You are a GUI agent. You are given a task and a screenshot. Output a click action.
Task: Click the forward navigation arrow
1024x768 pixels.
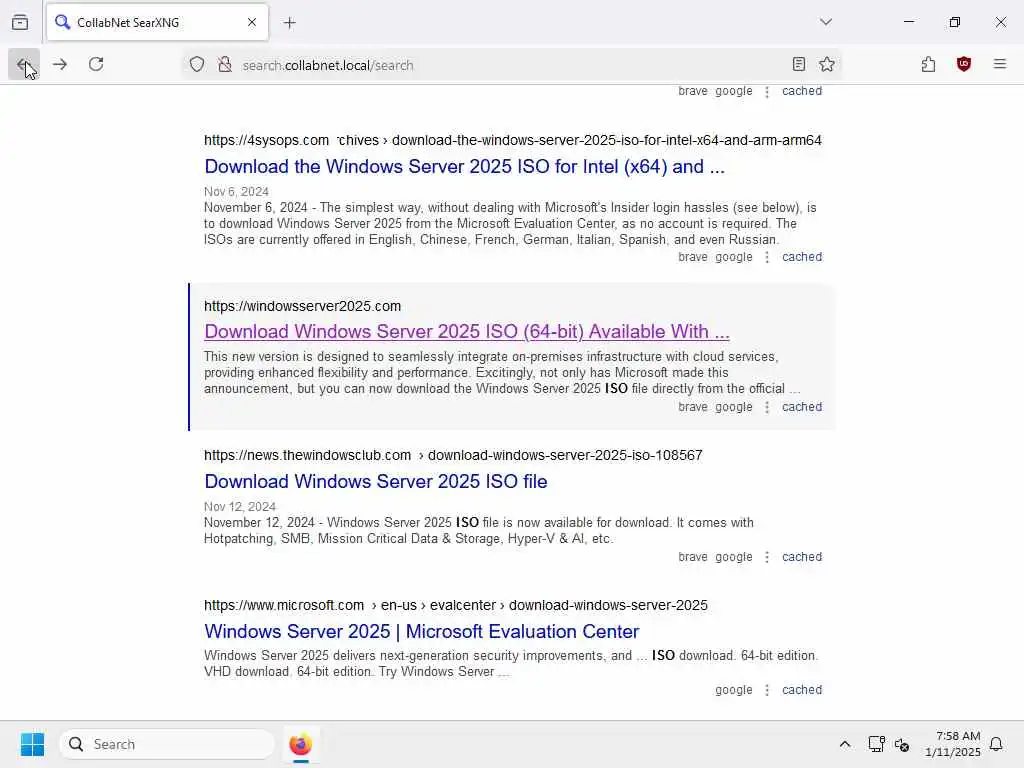pos(60,64)
